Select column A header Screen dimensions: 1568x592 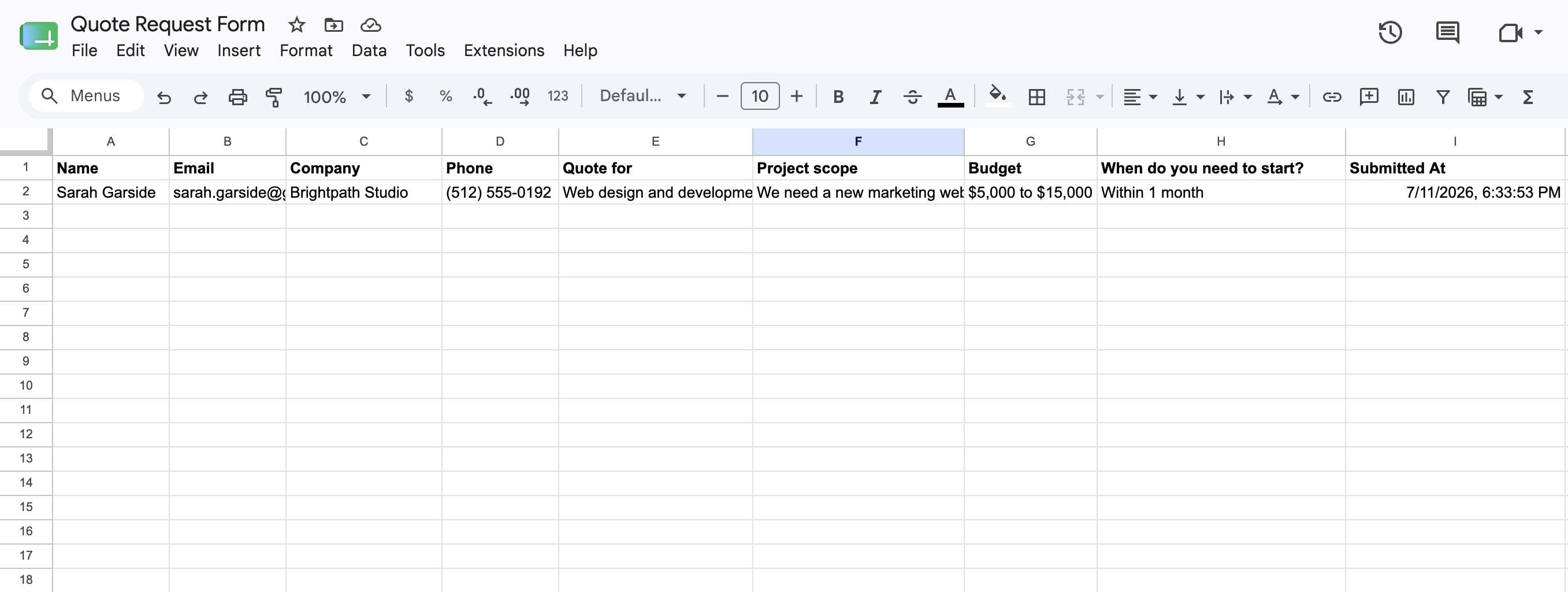click(x=111, y=141)
